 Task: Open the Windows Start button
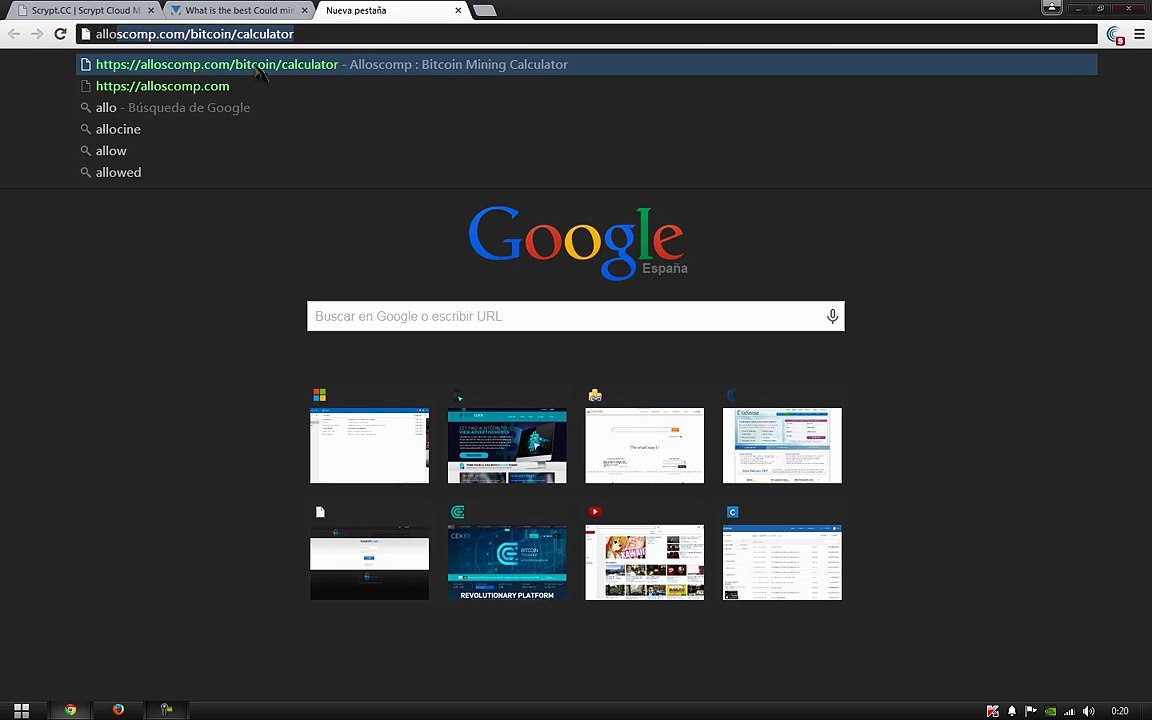coord(21,710)
